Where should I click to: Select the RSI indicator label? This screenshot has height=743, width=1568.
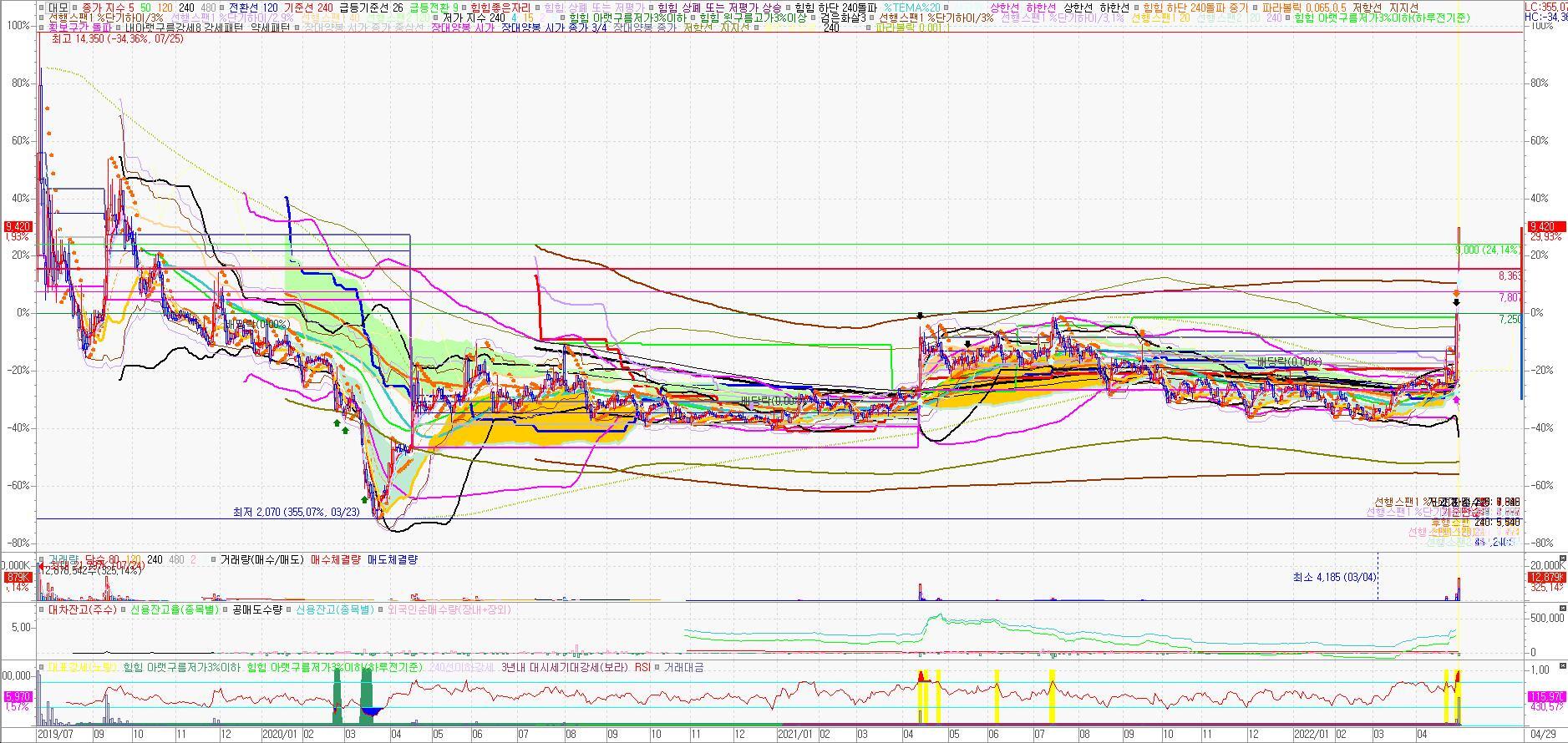point(642,667)
